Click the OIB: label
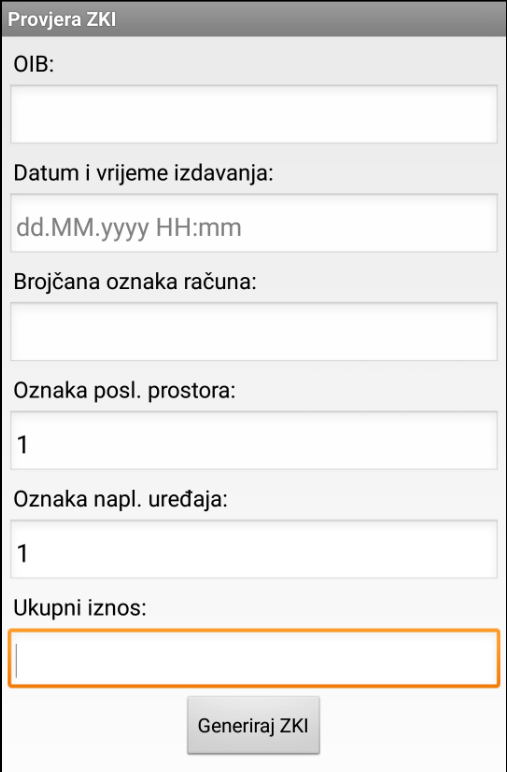Viewport: 507px width, 772px height. pyautogui.click(x=33, y=64)
